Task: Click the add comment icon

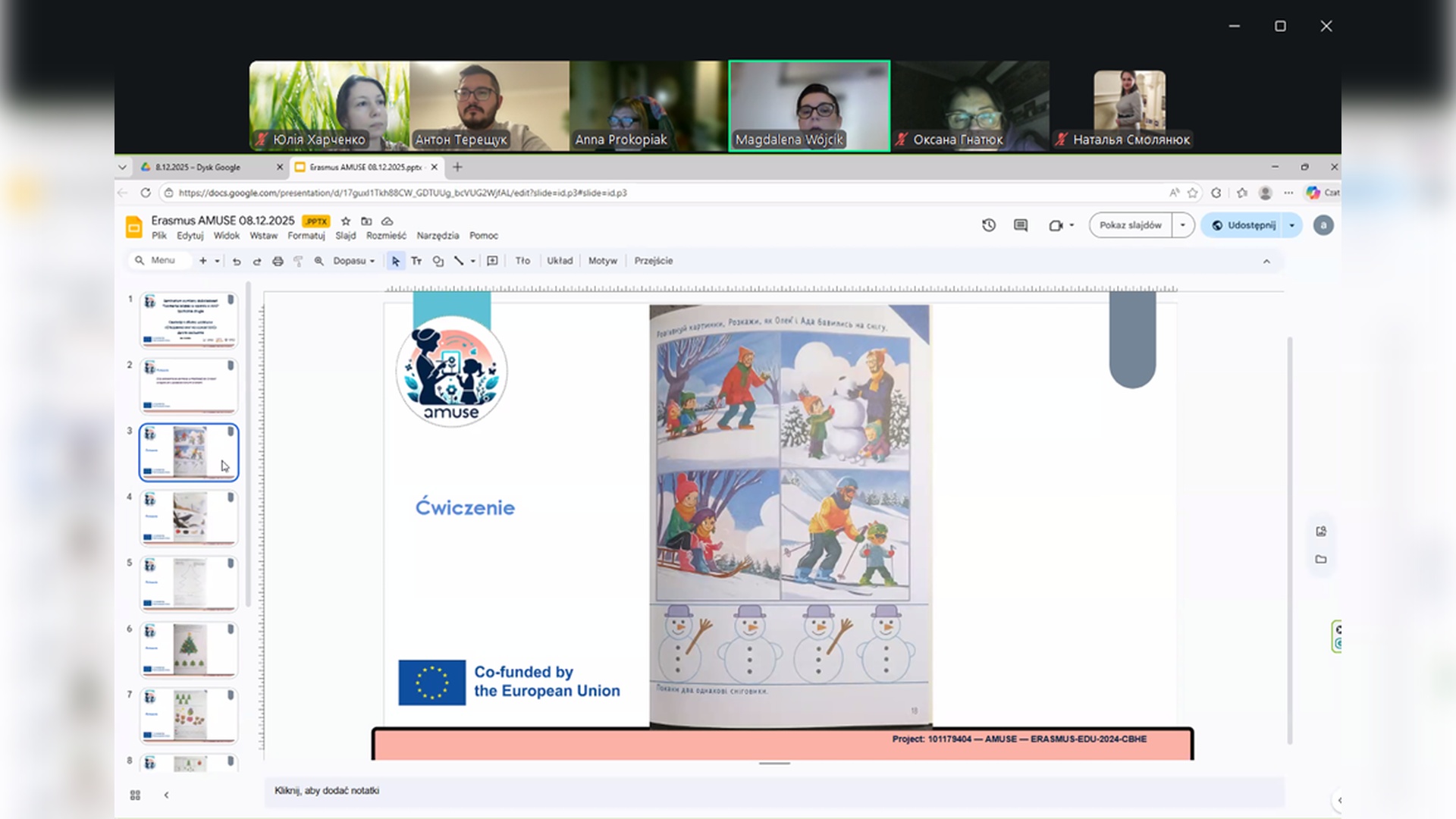Action: [x=492, y=261]
